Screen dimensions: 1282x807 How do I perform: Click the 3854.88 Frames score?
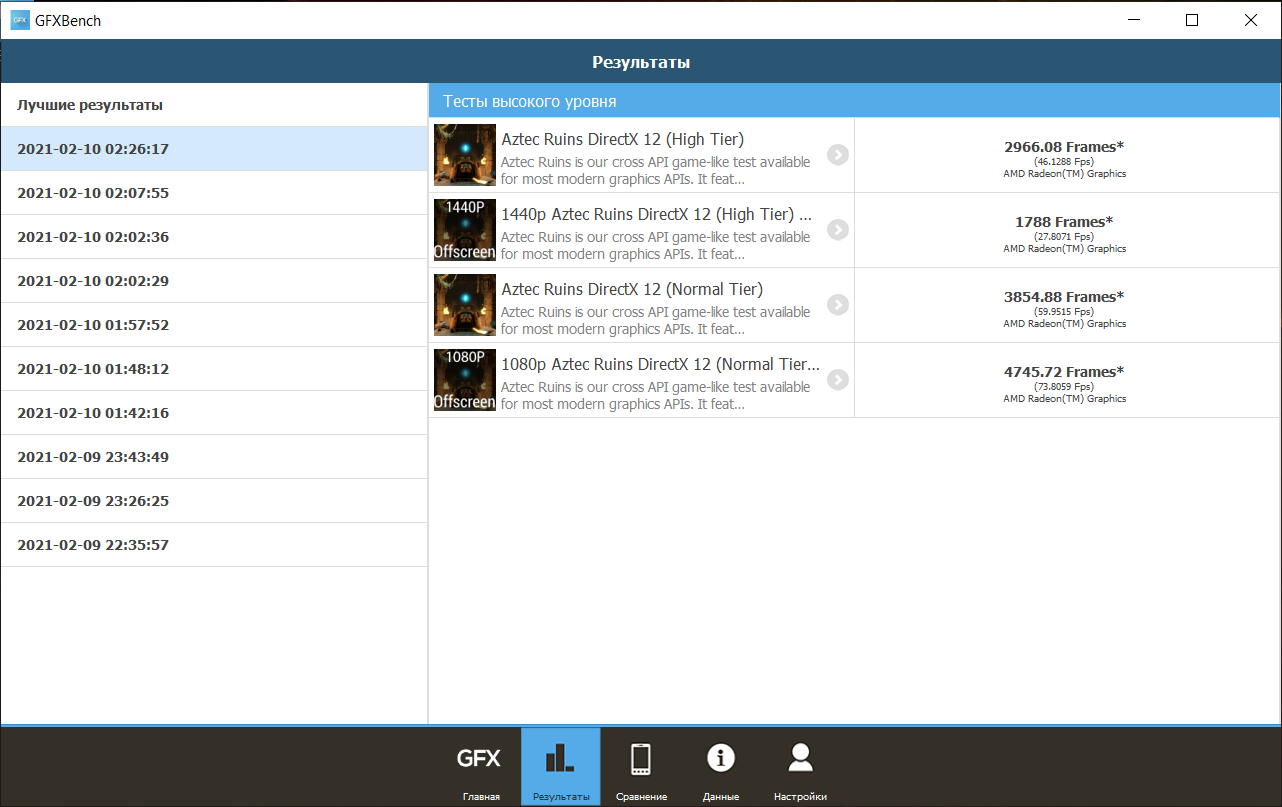tap(1064, 297)
